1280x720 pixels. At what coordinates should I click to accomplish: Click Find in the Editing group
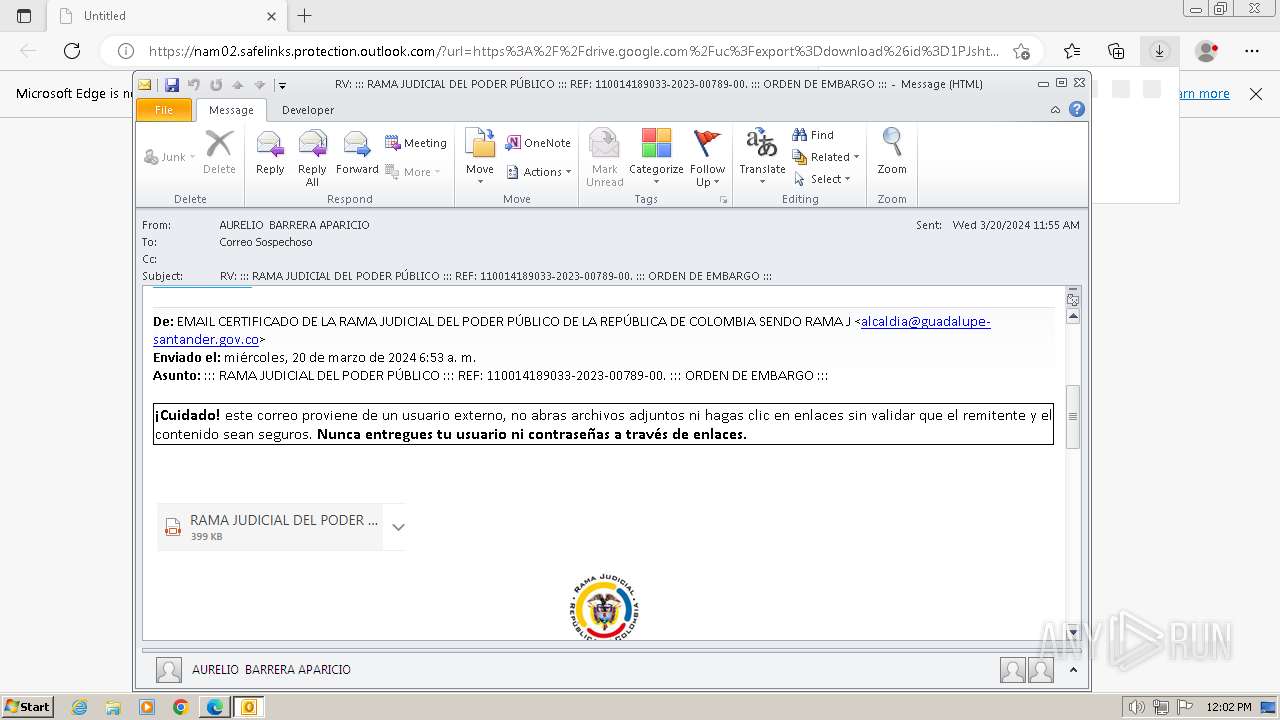[x=813, y=135]
